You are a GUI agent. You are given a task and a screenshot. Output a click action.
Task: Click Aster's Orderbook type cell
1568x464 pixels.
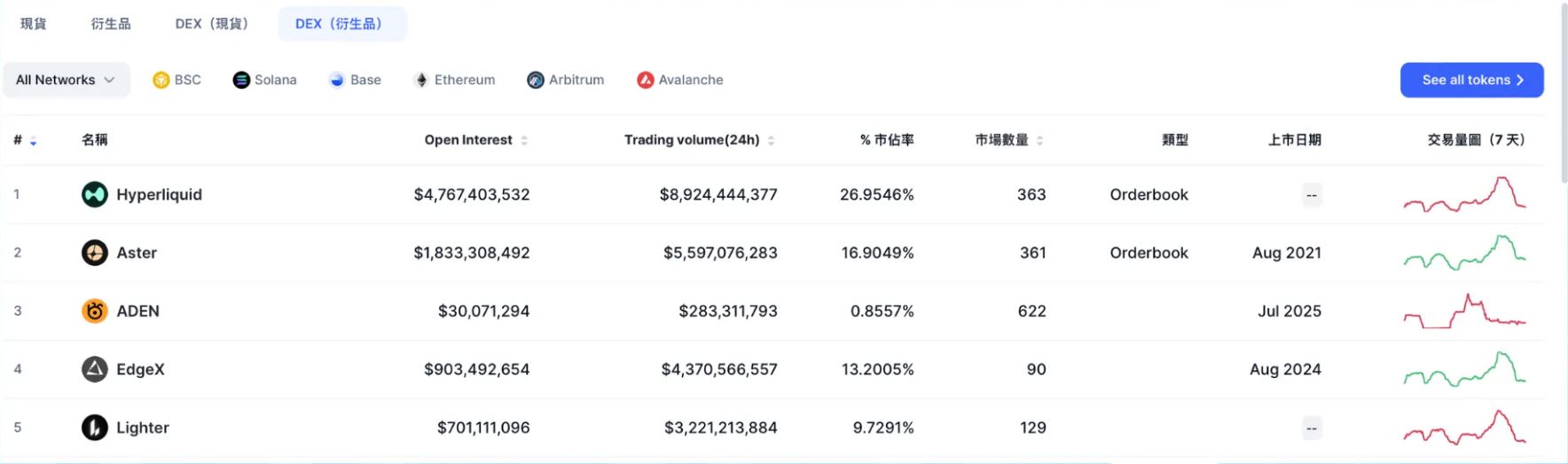pos(1149,253)
